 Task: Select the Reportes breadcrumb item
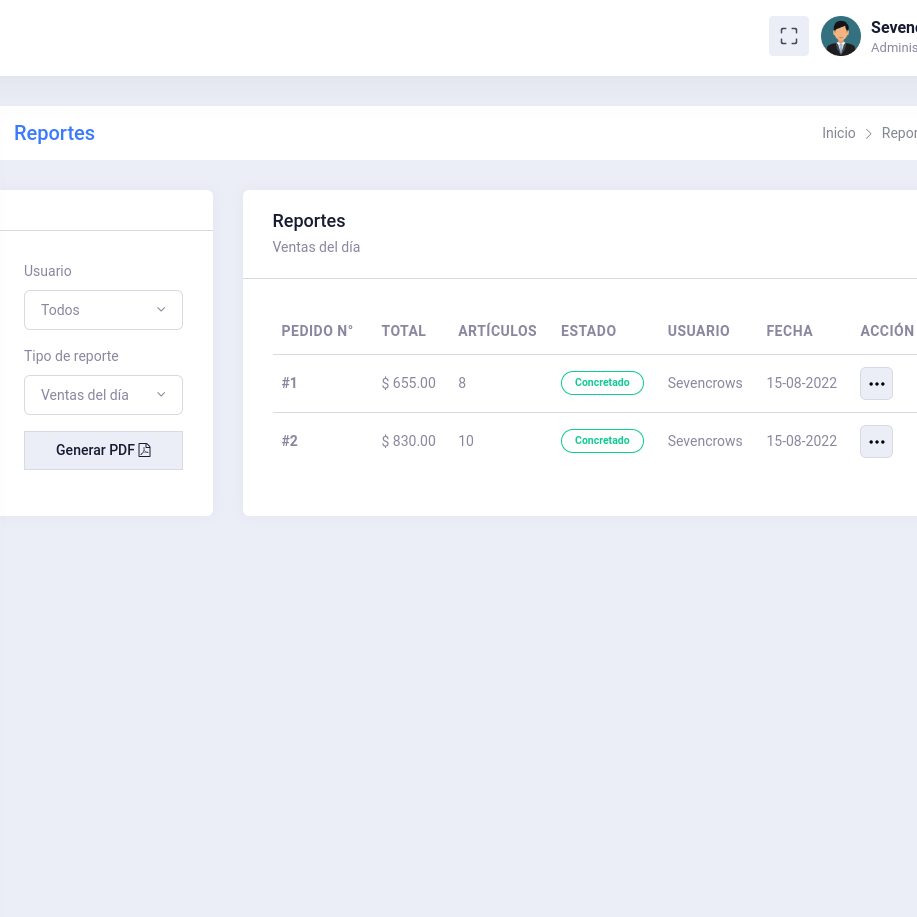click(x=899, y=133)
